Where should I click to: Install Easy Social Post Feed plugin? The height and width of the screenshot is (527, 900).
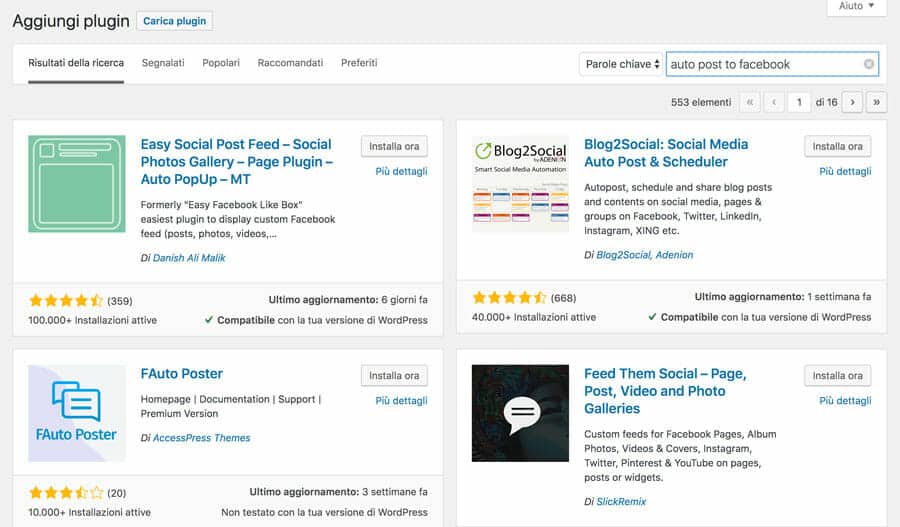394,146
